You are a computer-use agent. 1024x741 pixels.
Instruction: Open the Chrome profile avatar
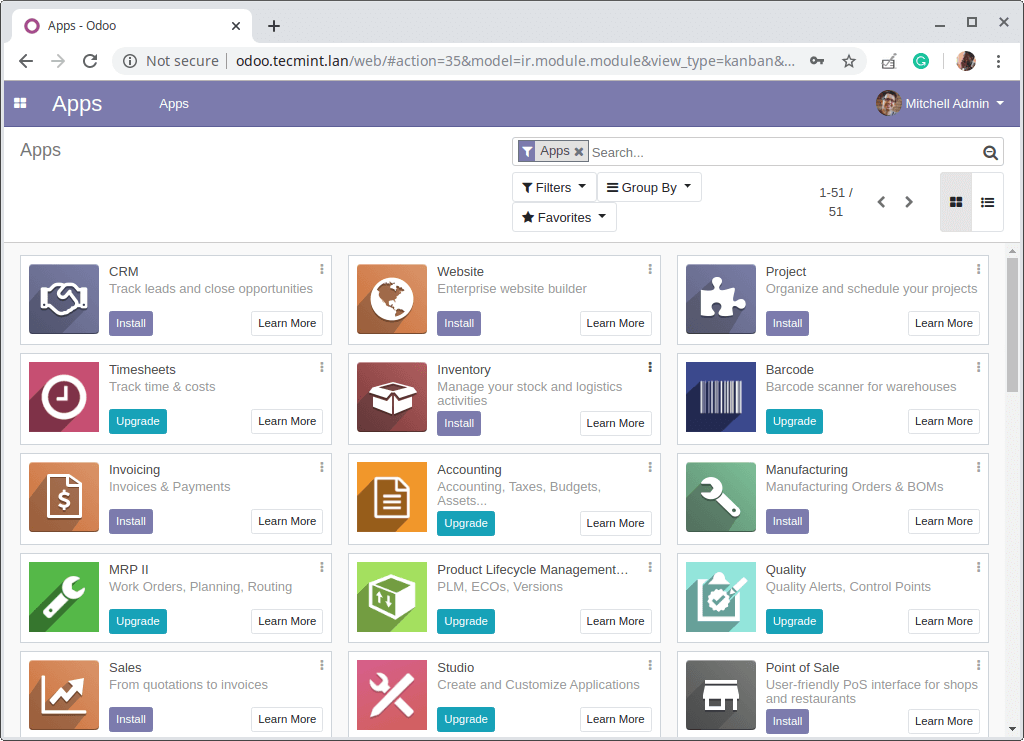click(x=966, y=61)
